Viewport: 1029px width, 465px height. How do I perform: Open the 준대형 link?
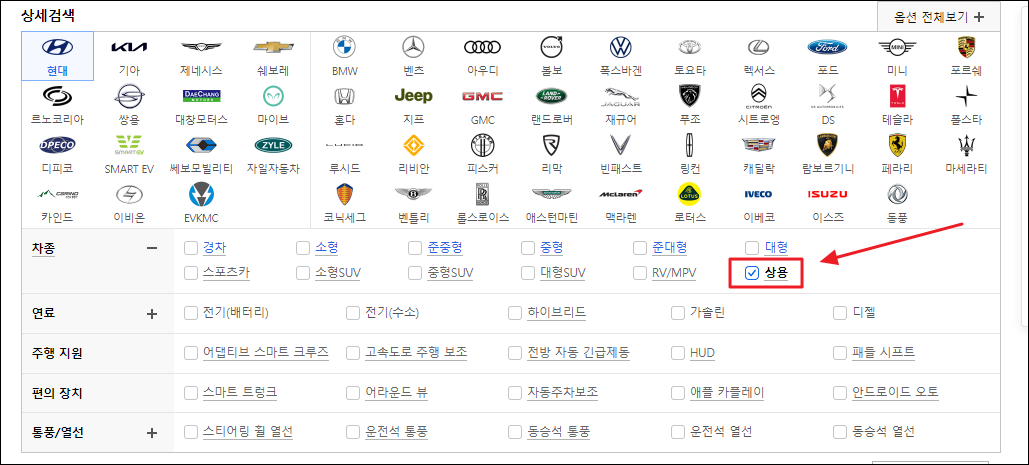[x=669, y=248]
